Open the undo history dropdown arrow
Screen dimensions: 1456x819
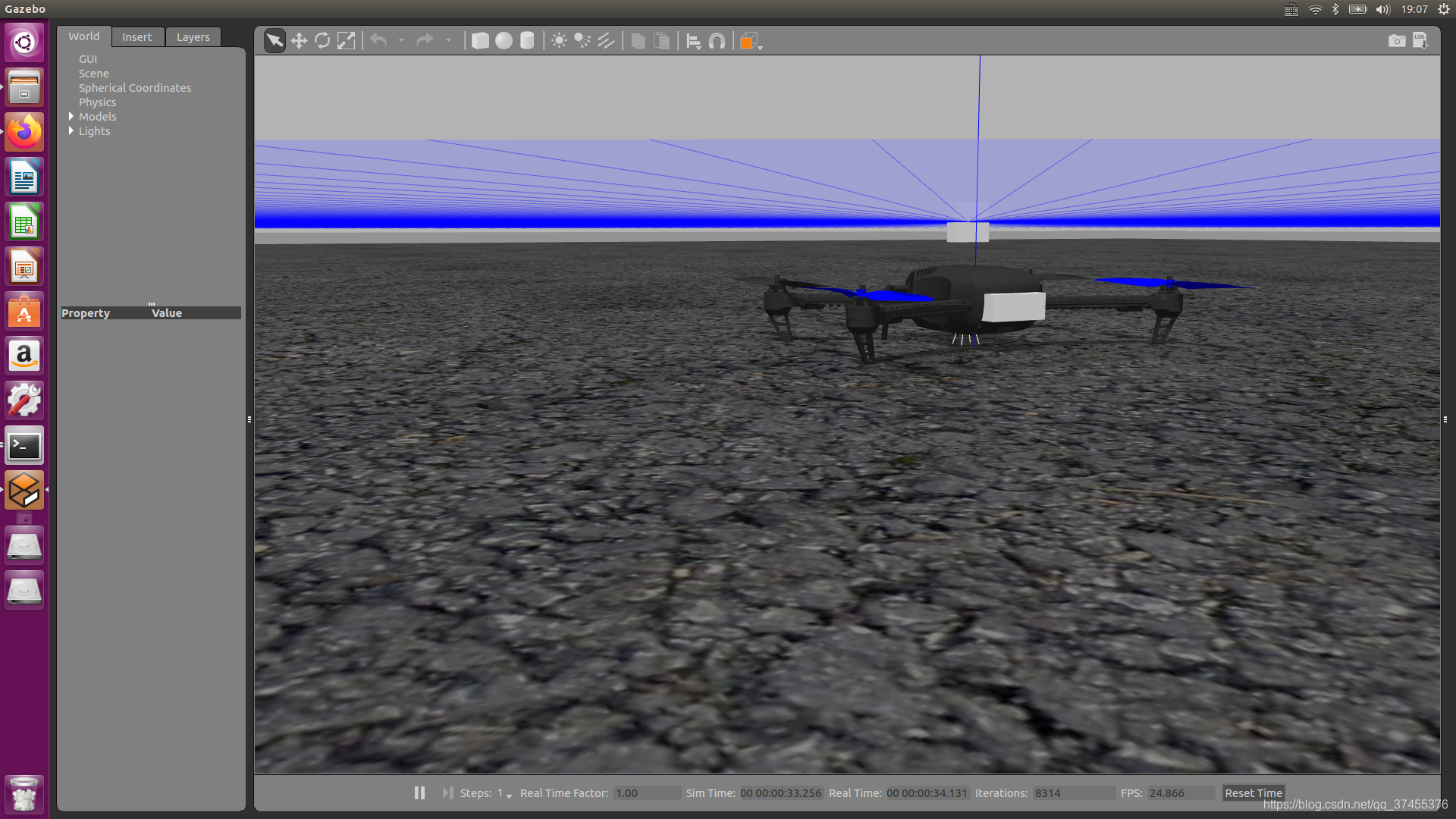401,40
